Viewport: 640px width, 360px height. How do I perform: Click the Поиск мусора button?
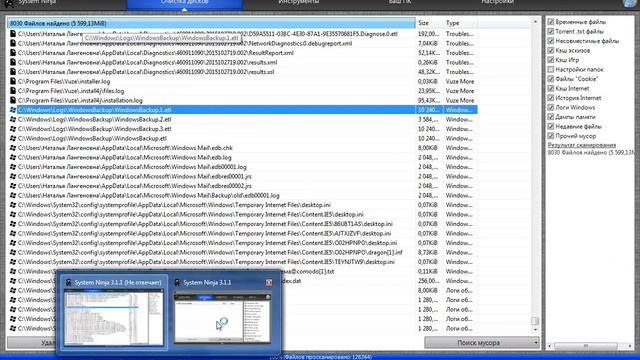(478, 343)
